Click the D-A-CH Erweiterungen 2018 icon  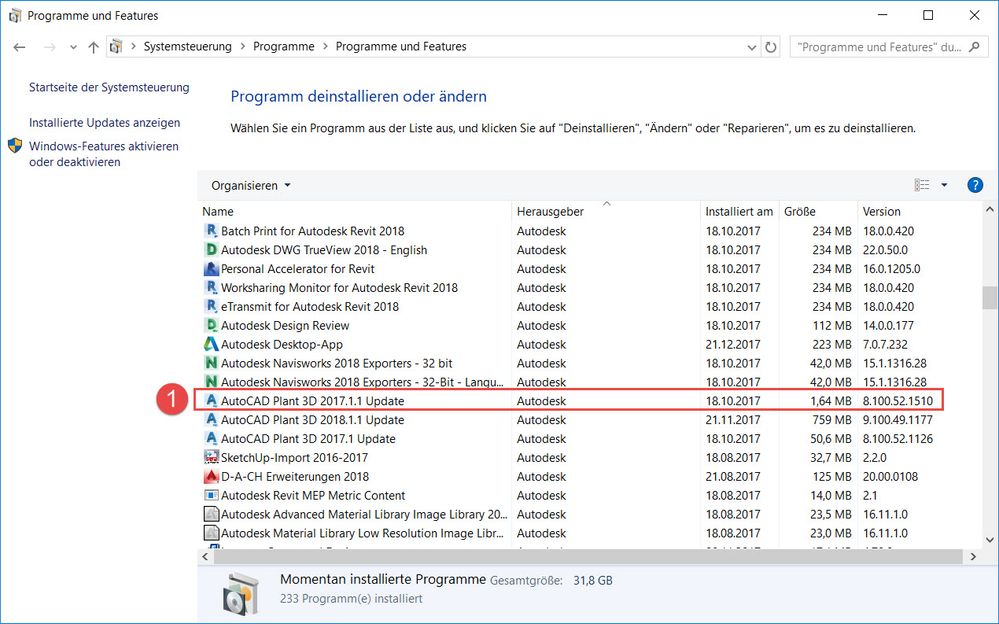tap(211, 476)
